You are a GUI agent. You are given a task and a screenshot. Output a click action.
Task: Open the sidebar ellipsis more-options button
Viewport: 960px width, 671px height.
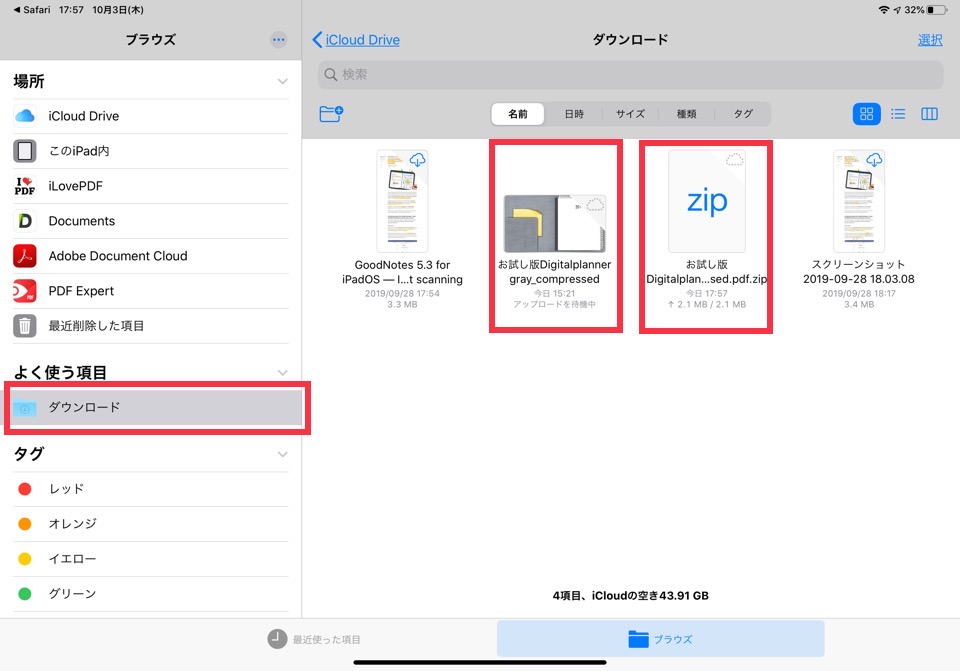[x=279, y=40]
